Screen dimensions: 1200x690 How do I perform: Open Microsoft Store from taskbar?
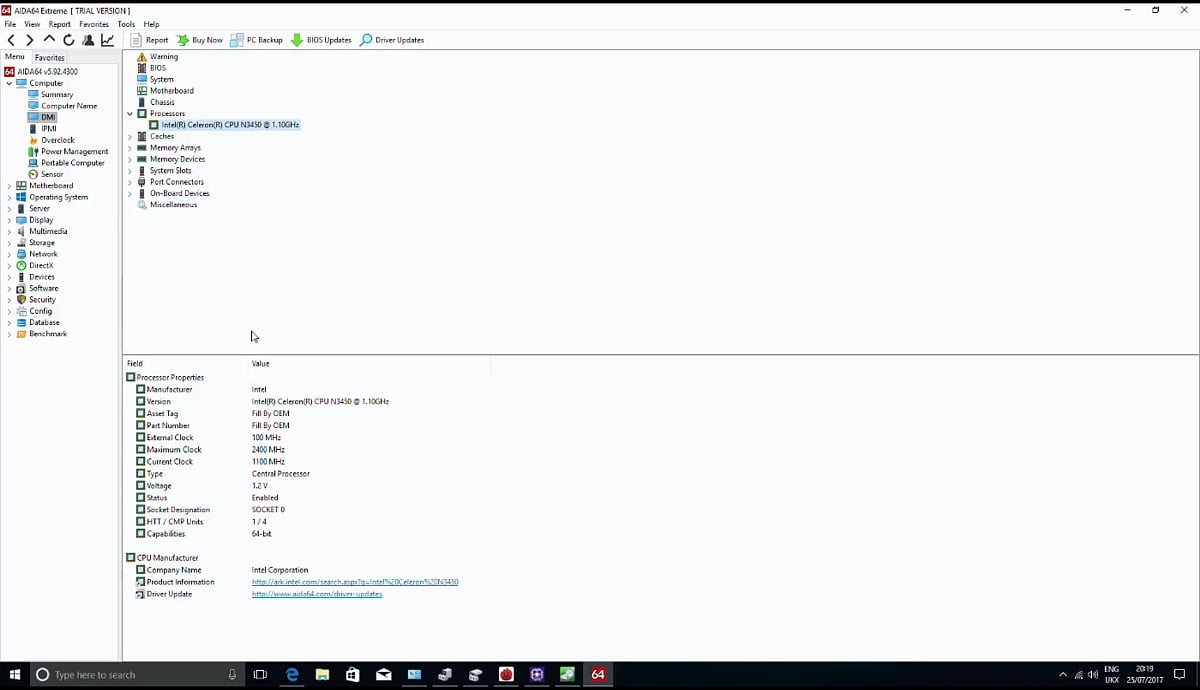click(353, 675)
